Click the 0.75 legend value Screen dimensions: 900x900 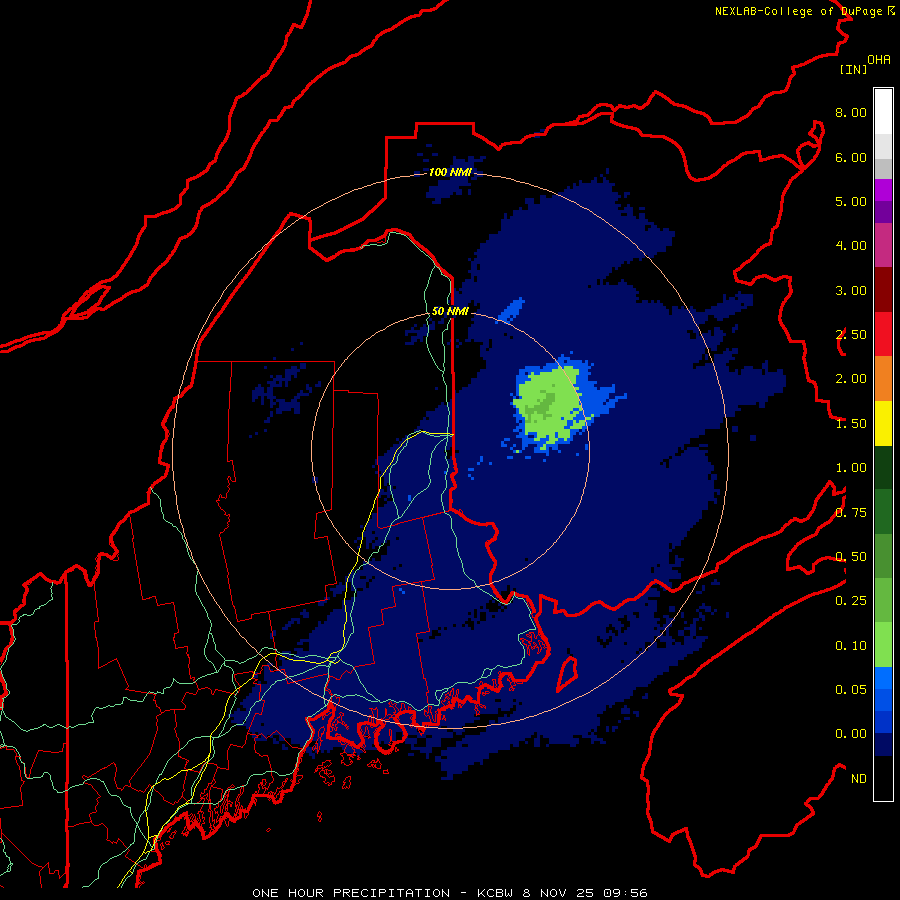851,513
